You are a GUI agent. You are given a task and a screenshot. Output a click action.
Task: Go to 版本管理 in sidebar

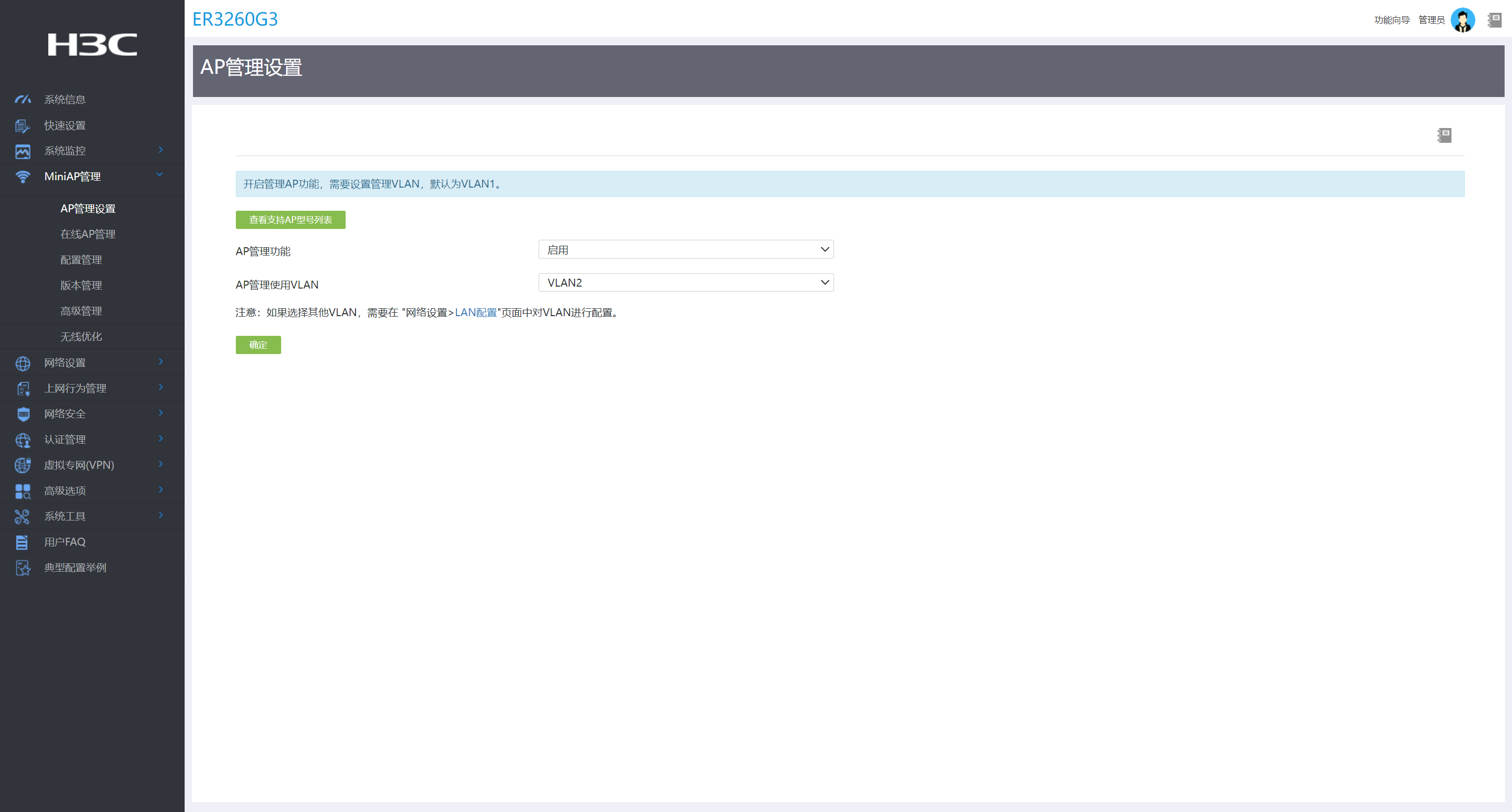click(x=81, y=285)
